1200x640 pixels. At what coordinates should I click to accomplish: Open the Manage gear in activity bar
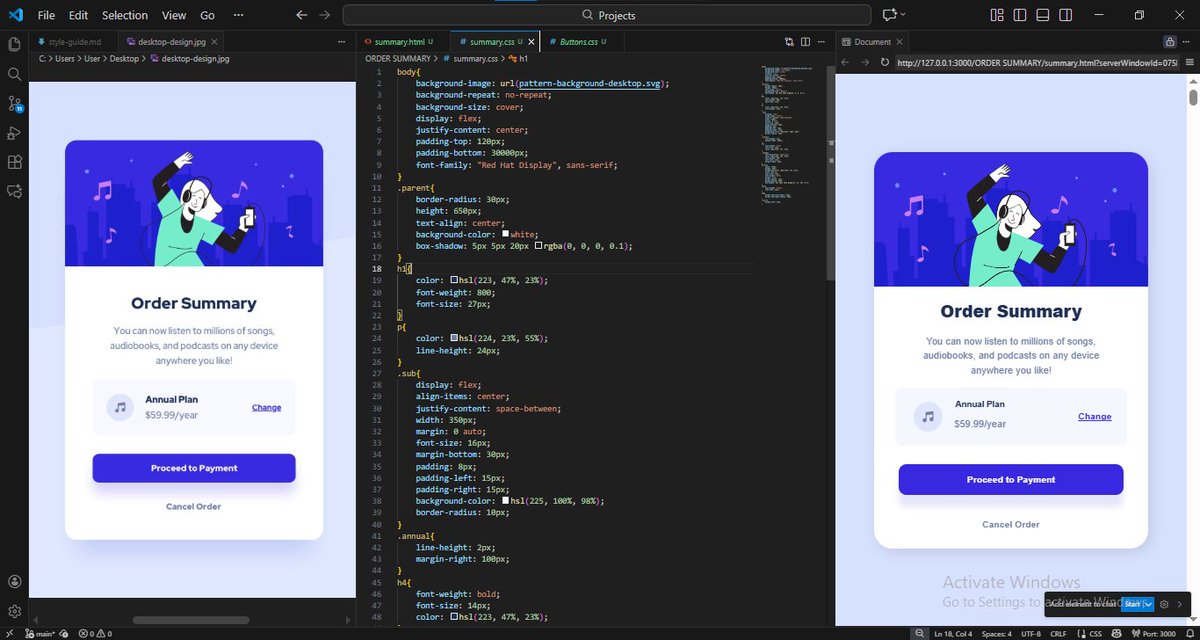tap(14, 611)
